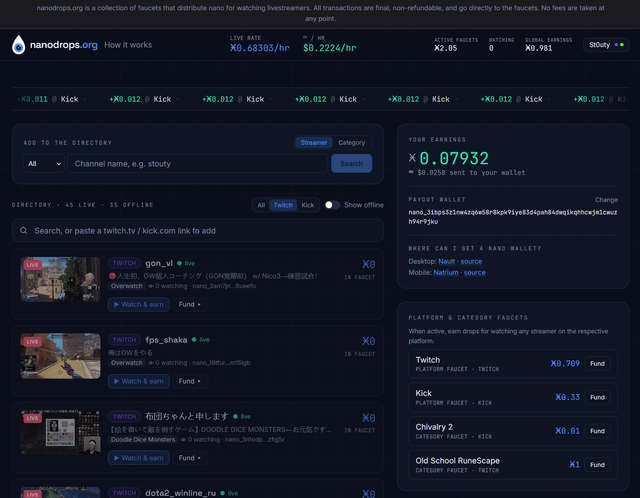Click the TWITCH badge next to fps_shaka
Viewport: 640px width, 498px height.
click(124, 340)
